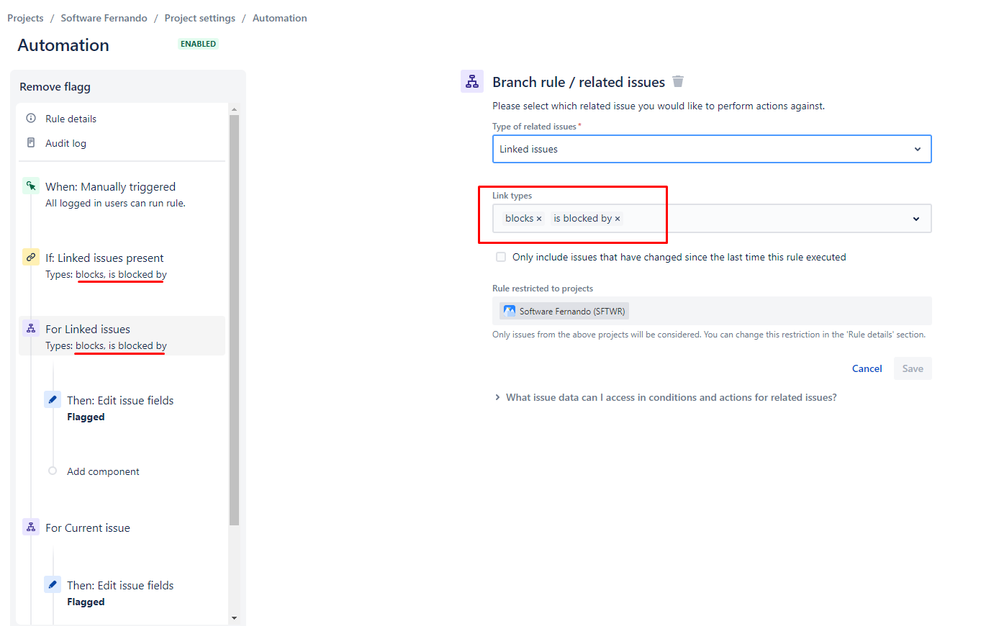
Task: Click pencil icon of first Edit issue fields
Action: (x=52, y=400)
